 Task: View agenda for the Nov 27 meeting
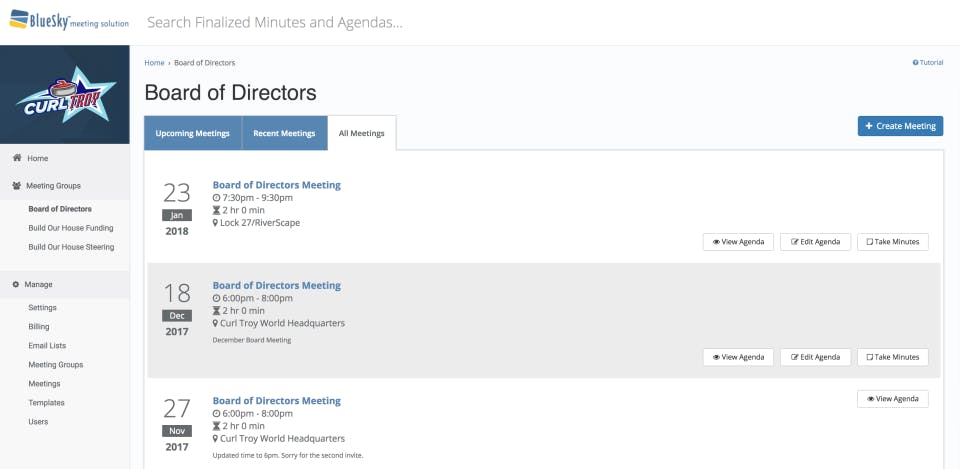coord(892,399)
